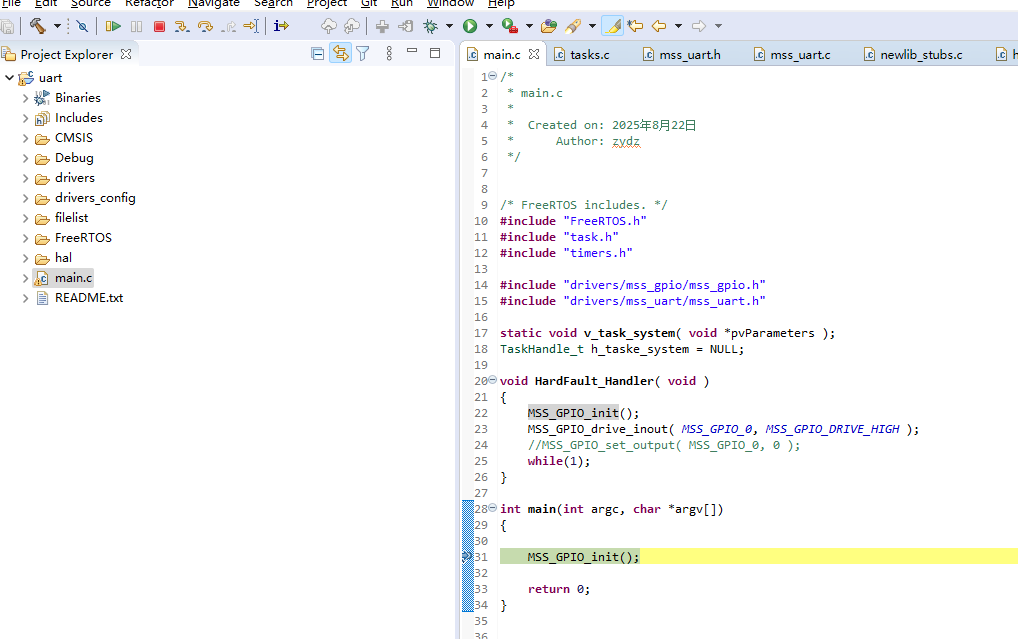Screen dimensions: 1018x639
Task: Click the first cloud upload icon
Action: tap(329, 26)
